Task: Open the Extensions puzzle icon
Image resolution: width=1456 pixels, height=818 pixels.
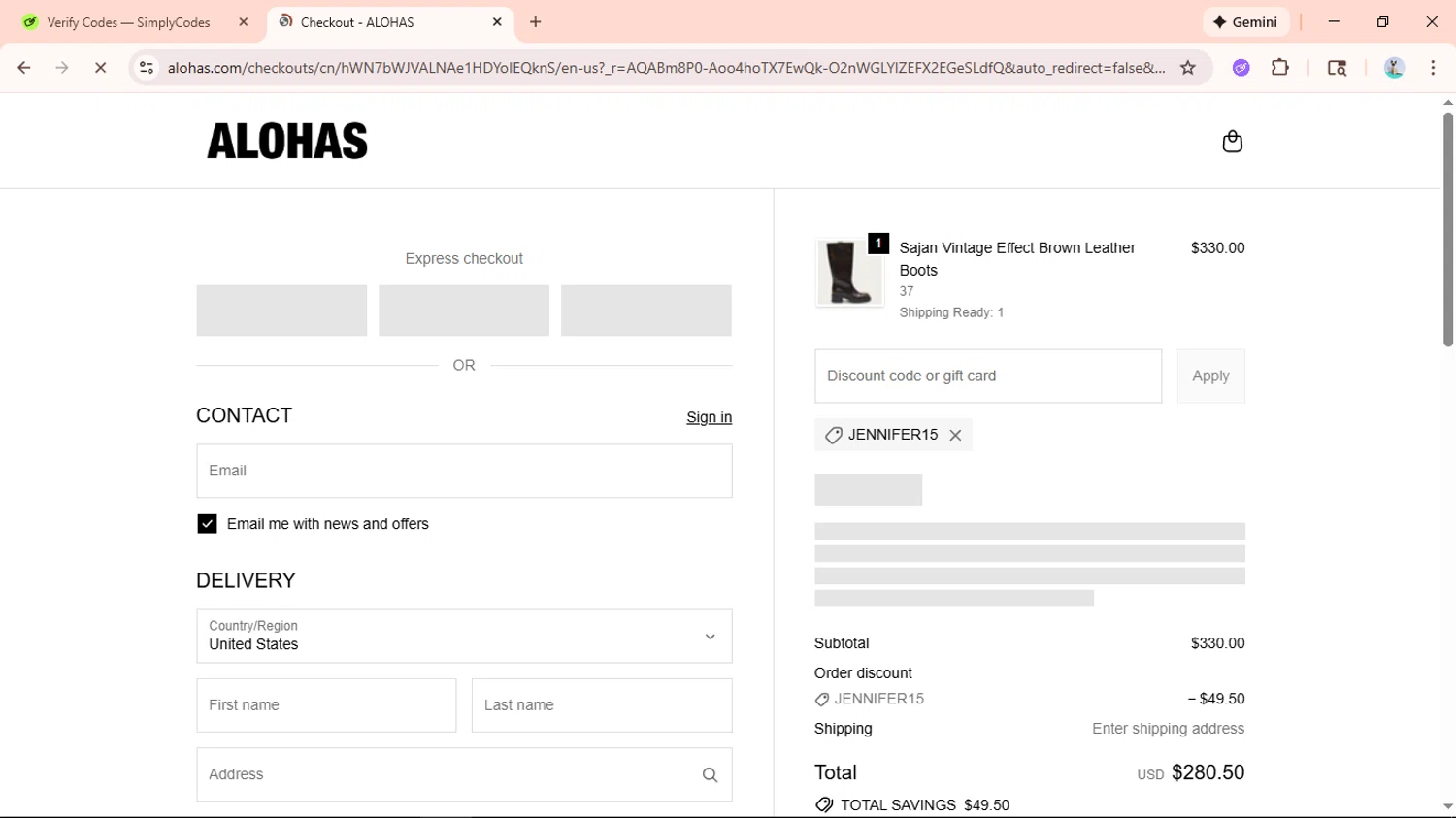Action: point(1280,68)
